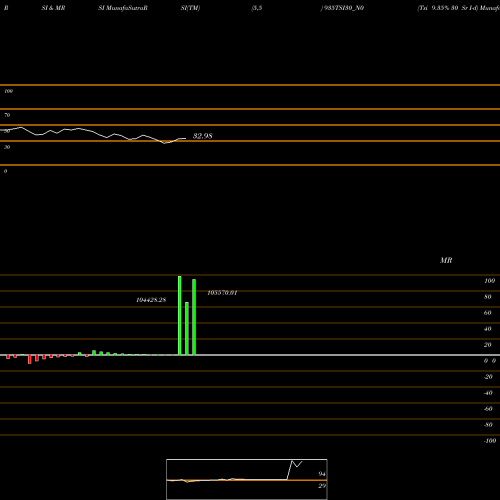Click the MR axis label 40

[x=488, y=329]
